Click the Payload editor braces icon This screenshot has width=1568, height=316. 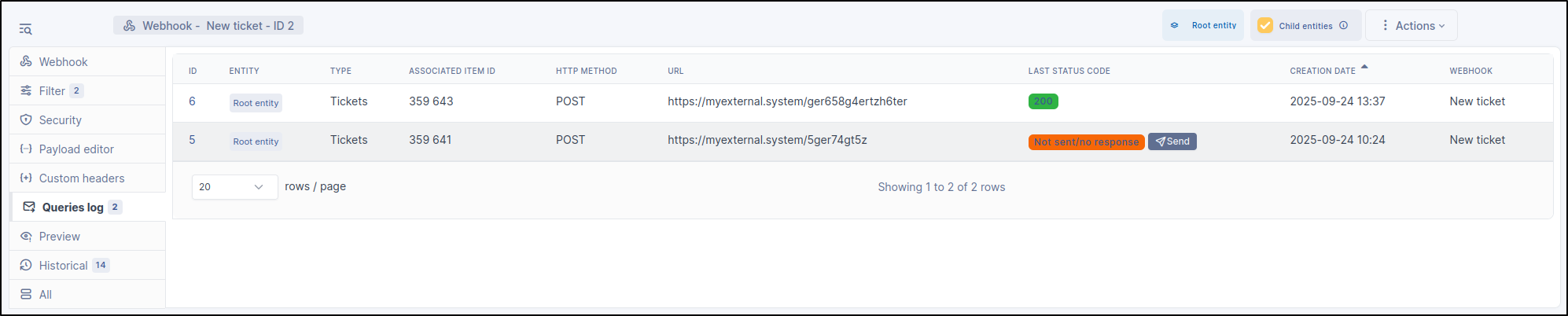click(26, 149)
